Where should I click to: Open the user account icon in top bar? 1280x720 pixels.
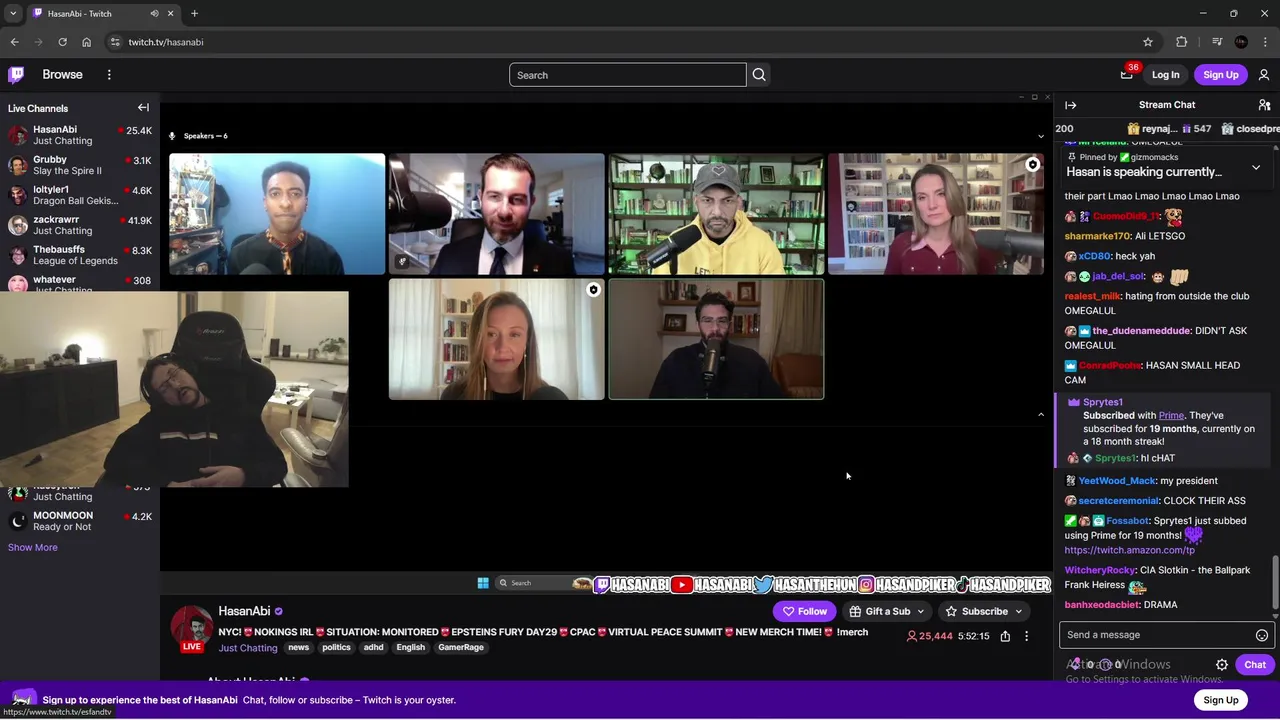(x=1264, y=75)
